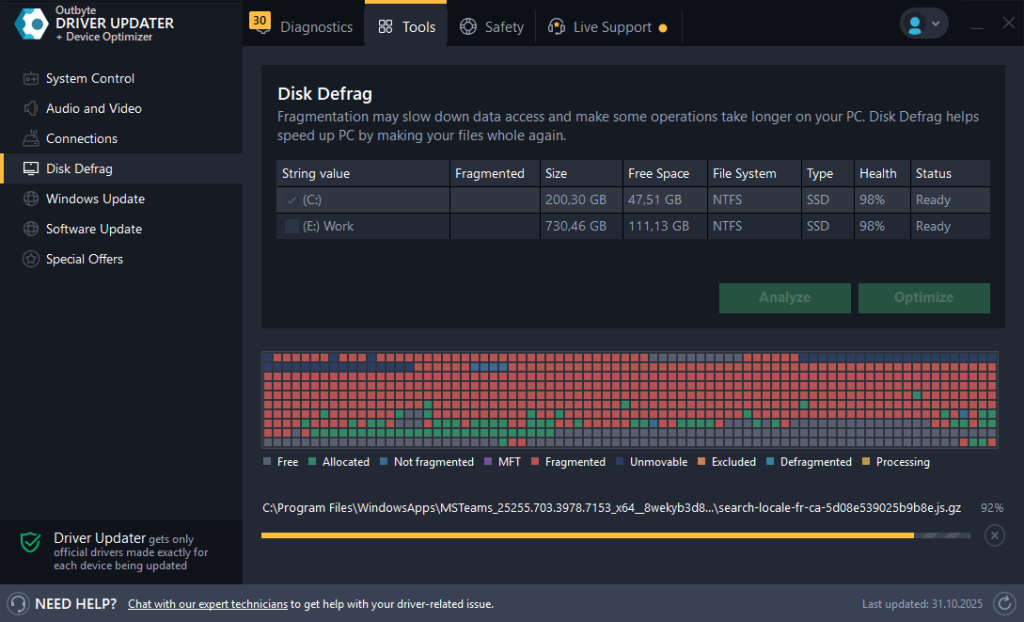Screen dimensions: 1024x622
Task: Click the Live Support headset icon
Action: [556, 27]
